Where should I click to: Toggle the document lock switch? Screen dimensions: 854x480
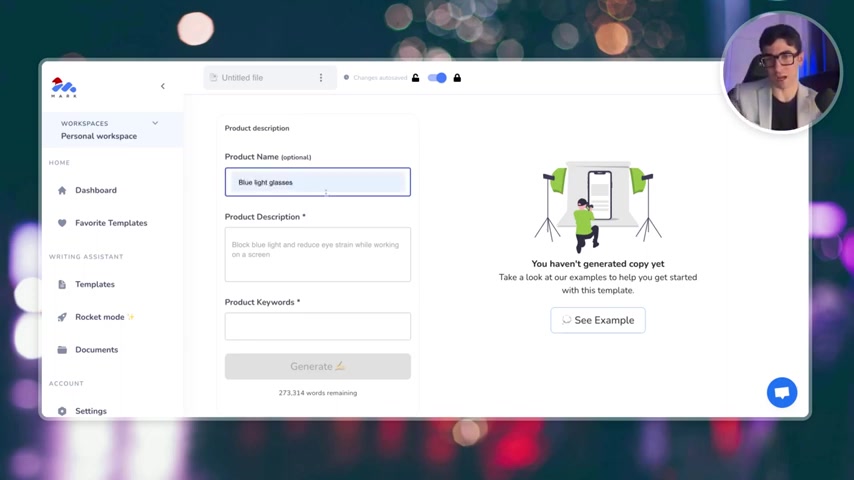[x=437, y=78]
